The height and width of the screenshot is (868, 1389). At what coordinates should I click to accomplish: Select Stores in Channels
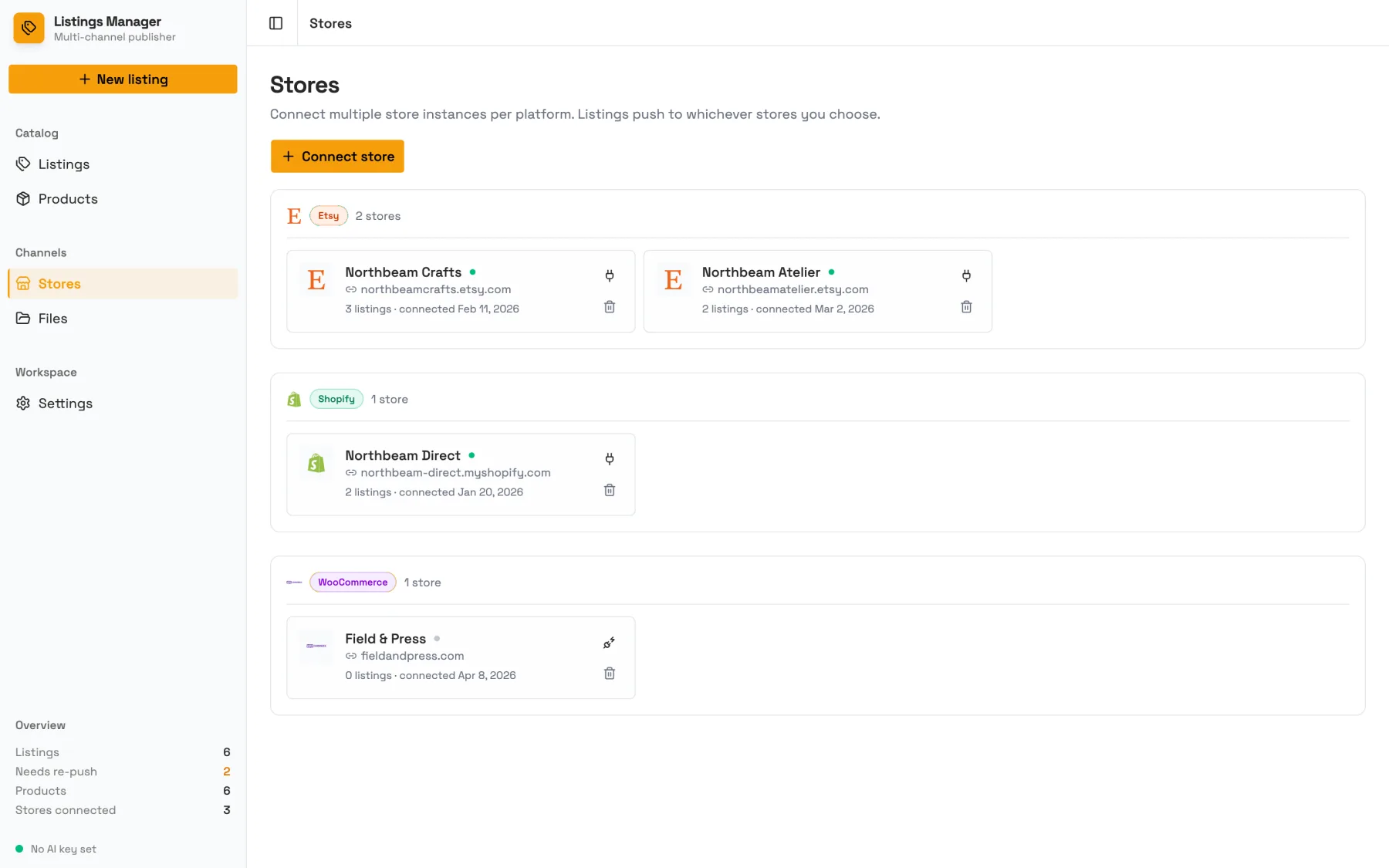click(123, 284)
